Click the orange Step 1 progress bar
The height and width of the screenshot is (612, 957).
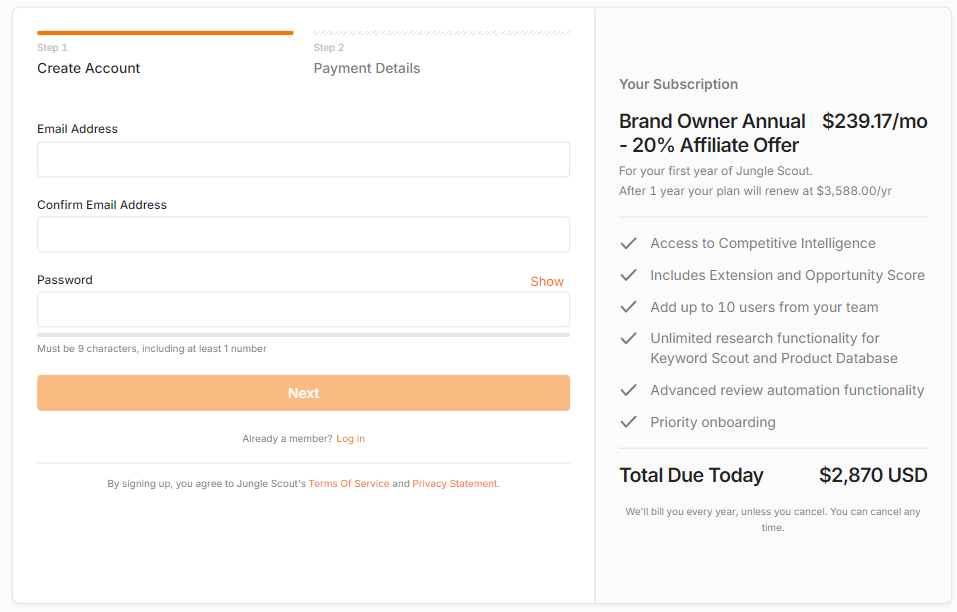point(165,33)
